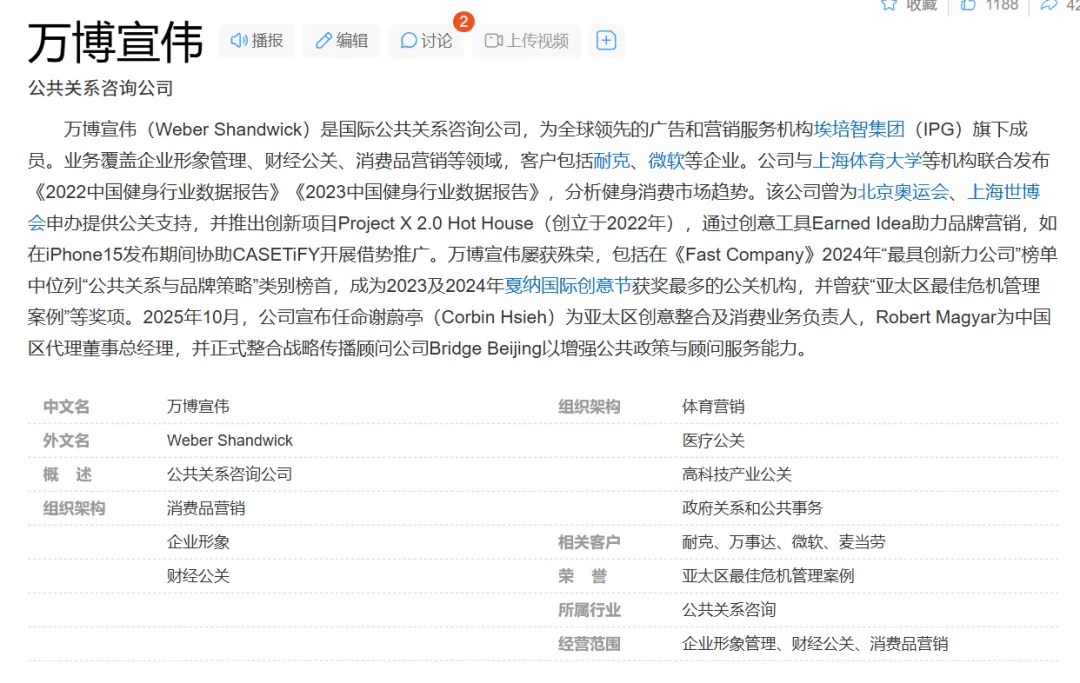Screen dimensions: 1080x683
Task: Click the 经营范围 field label
Action: coord(589,644)
